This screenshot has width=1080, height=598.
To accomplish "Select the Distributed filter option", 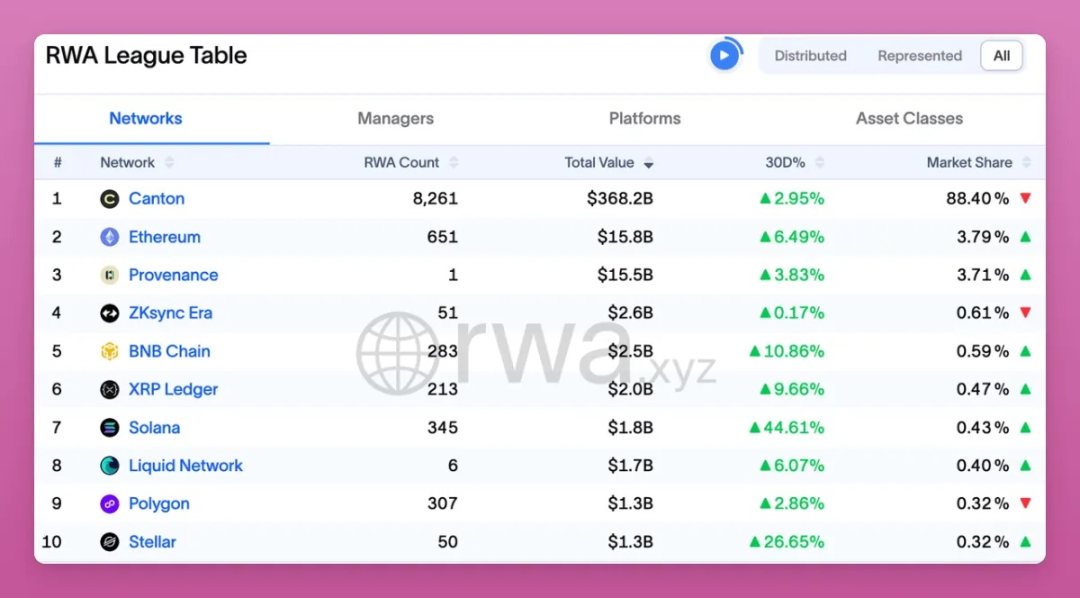I will [810, 56].
